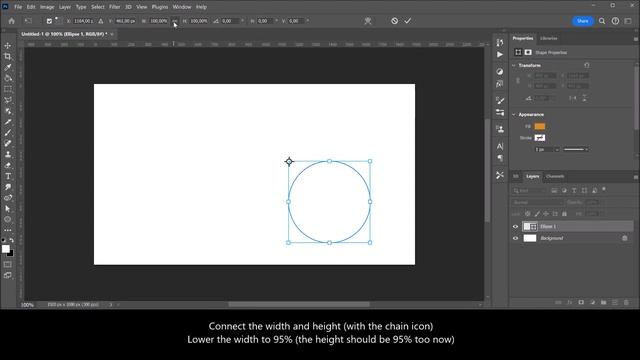
Task: Open the Search magnifier icon at top right
Action: (602, 21)
